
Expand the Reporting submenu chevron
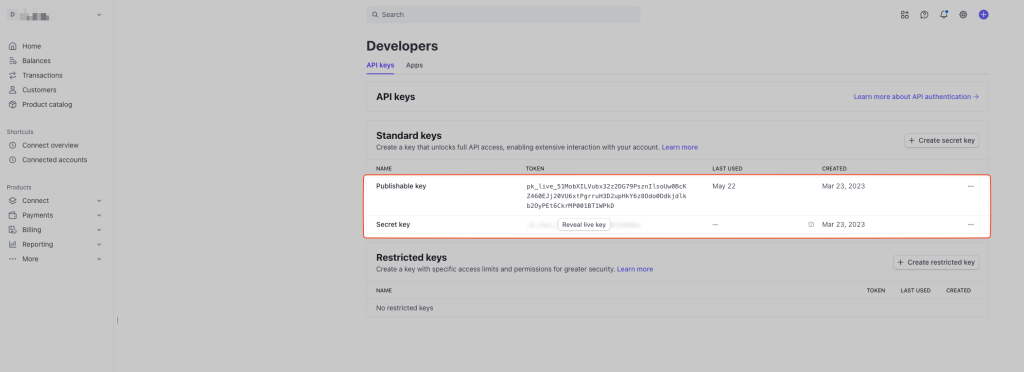click(99, 245)
